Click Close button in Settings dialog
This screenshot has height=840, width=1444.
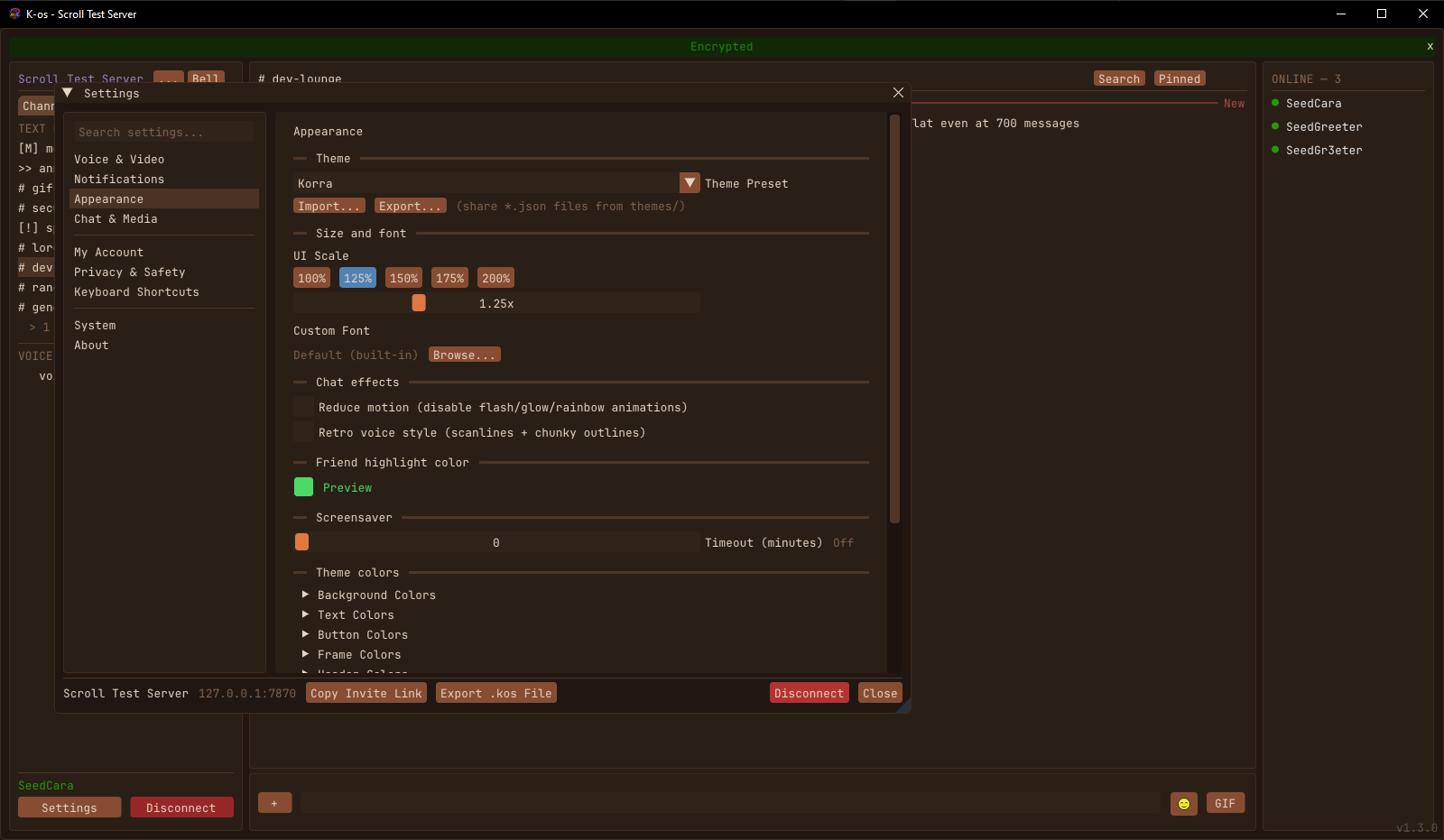pos(880,693)
